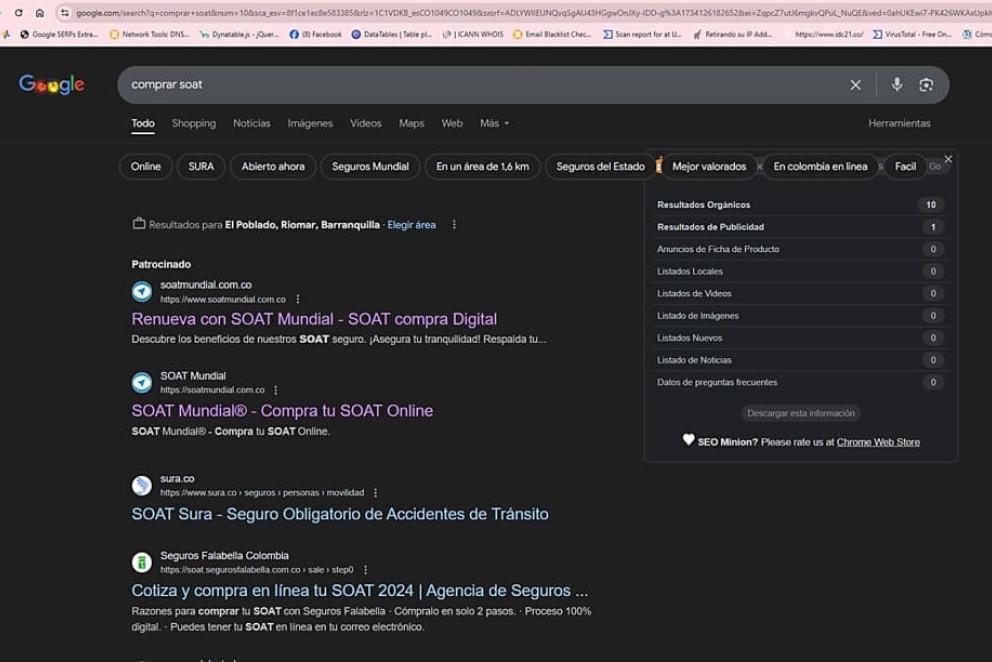The height and width of the screenshot is (662, 992).
Task: Start voice search with microphone icon
Action: tap(896, 85)
